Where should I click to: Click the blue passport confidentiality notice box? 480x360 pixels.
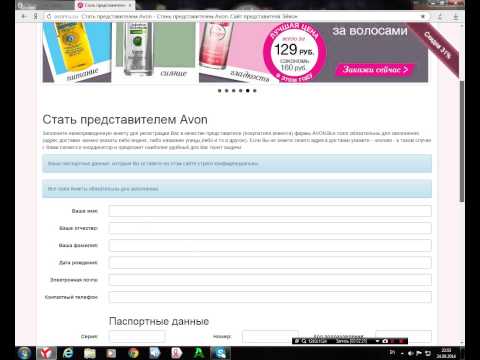(237, 164)
